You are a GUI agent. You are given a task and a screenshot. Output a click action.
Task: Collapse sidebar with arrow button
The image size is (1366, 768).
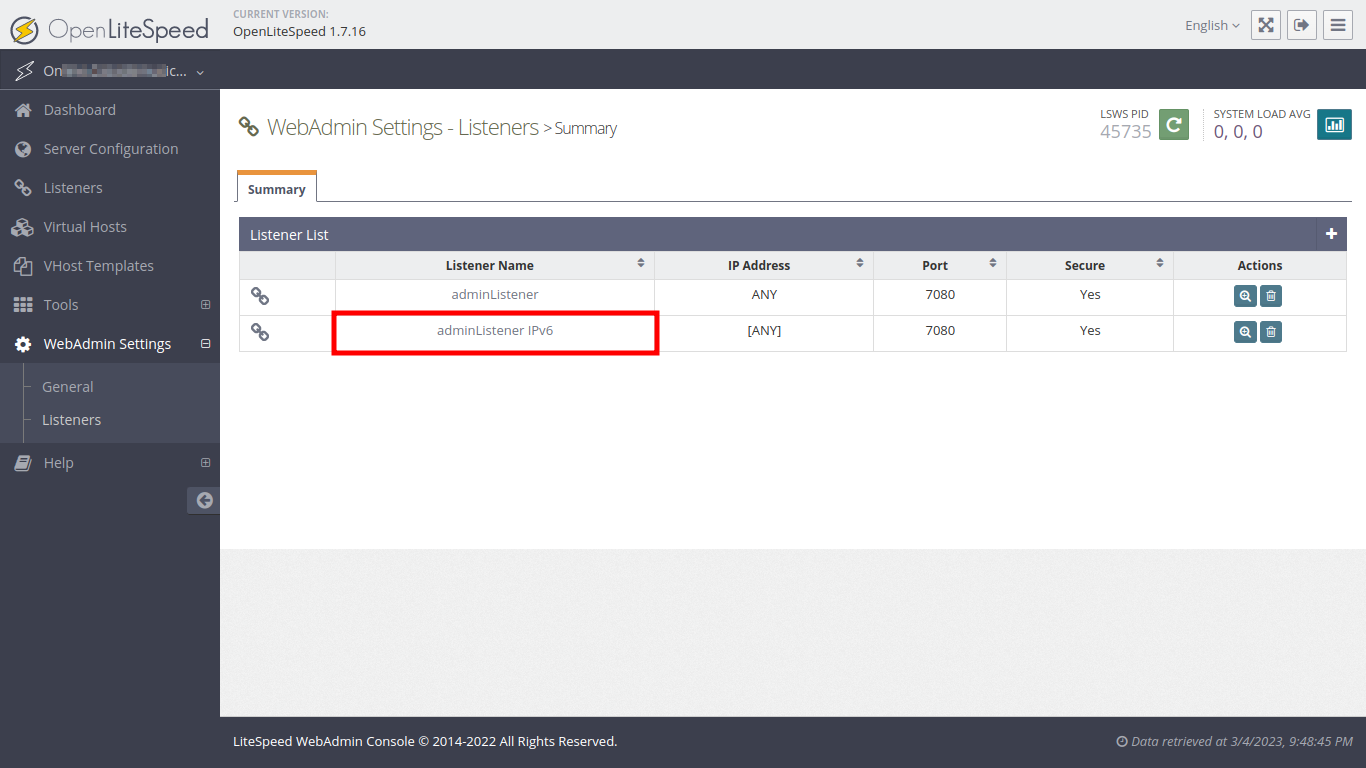204,501
